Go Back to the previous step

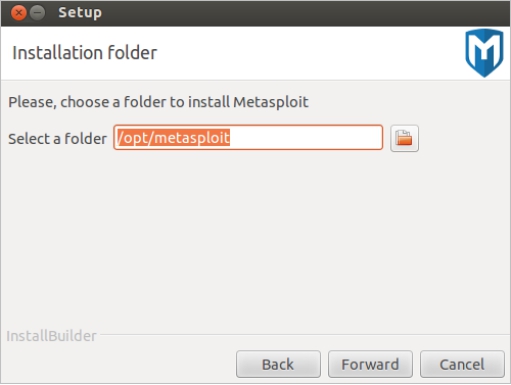[278, 364]
